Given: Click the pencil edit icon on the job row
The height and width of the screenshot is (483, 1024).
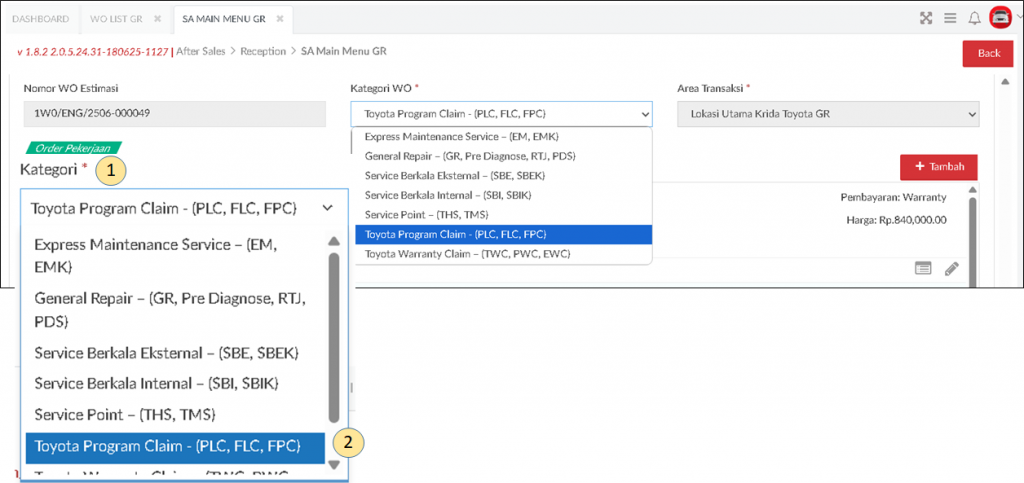Looking at the screenshot, I should click(952, 268).
